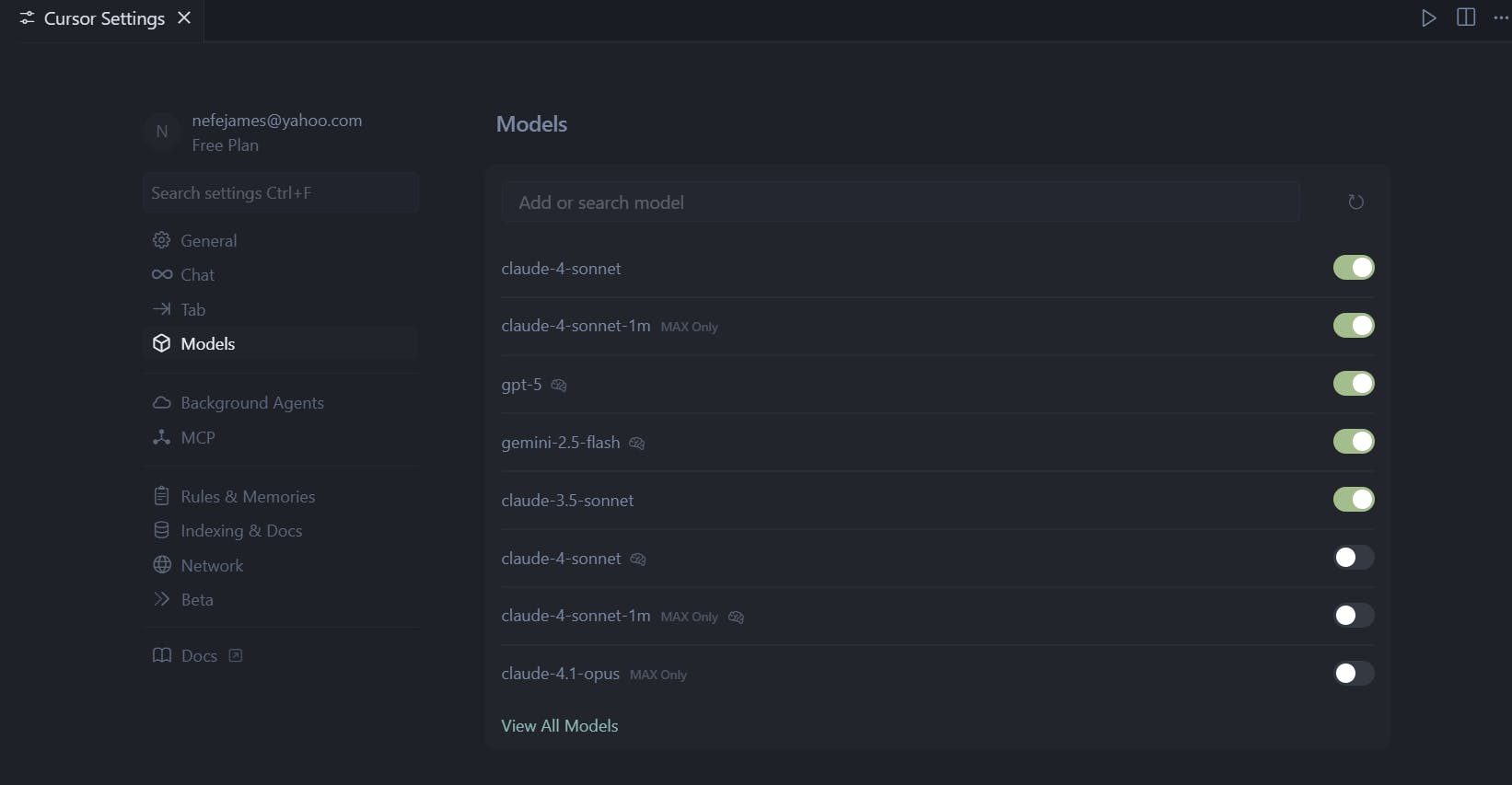1512x785 pixels.
Task: Open Rules & Memories settings
Action: (x=247, y=496)
